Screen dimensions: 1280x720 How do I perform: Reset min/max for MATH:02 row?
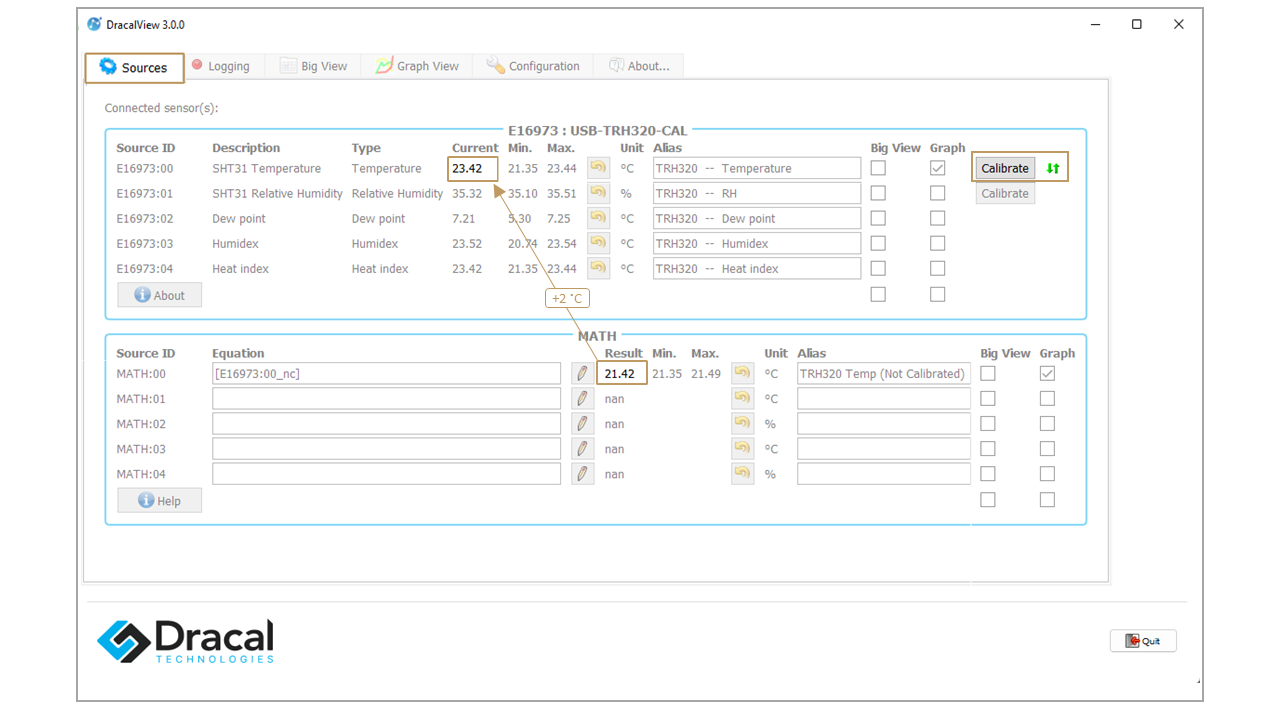pos(742,423)
